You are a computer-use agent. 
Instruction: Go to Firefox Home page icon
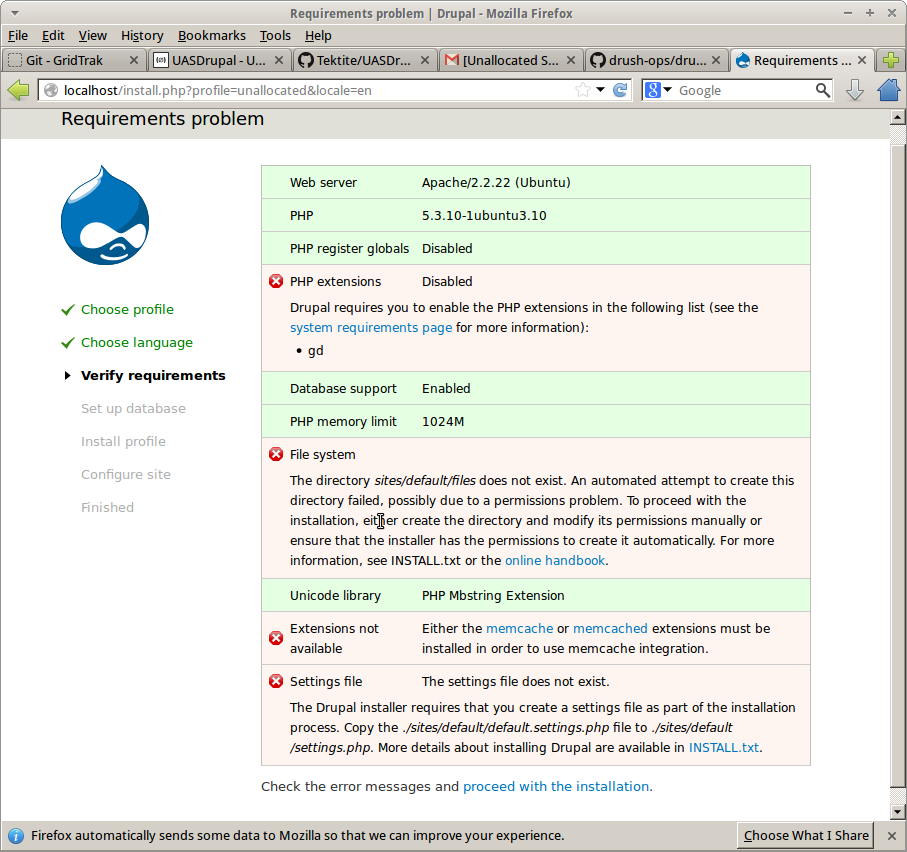(889, 90)
